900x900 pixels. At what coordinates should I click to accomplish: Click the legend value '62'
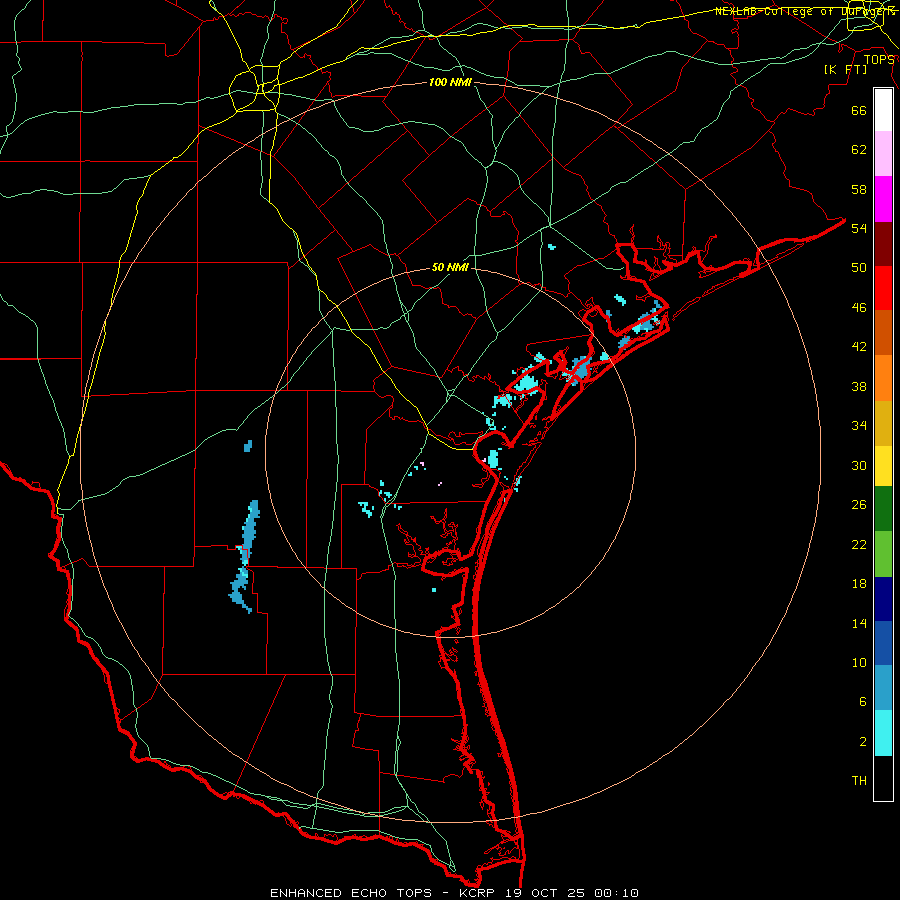coord(859,150)
